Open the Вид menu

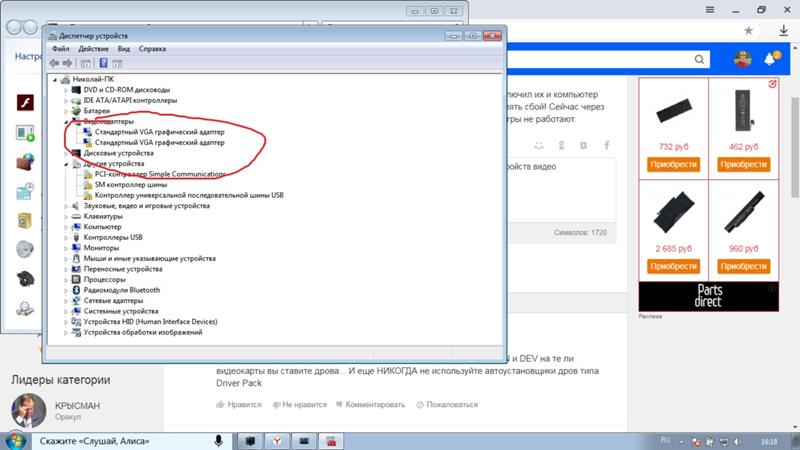pos(123,49)
